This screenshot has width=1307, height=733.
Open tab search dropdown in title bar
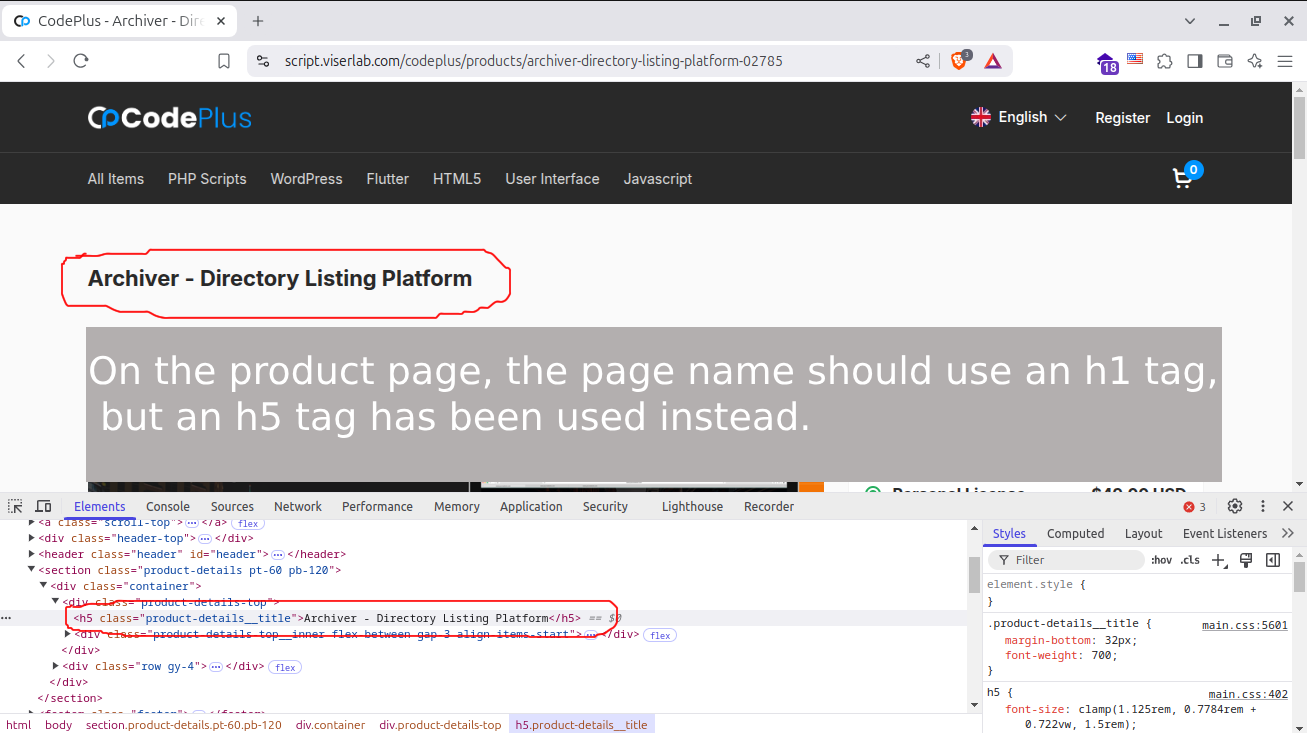[x=1190, y=21]
